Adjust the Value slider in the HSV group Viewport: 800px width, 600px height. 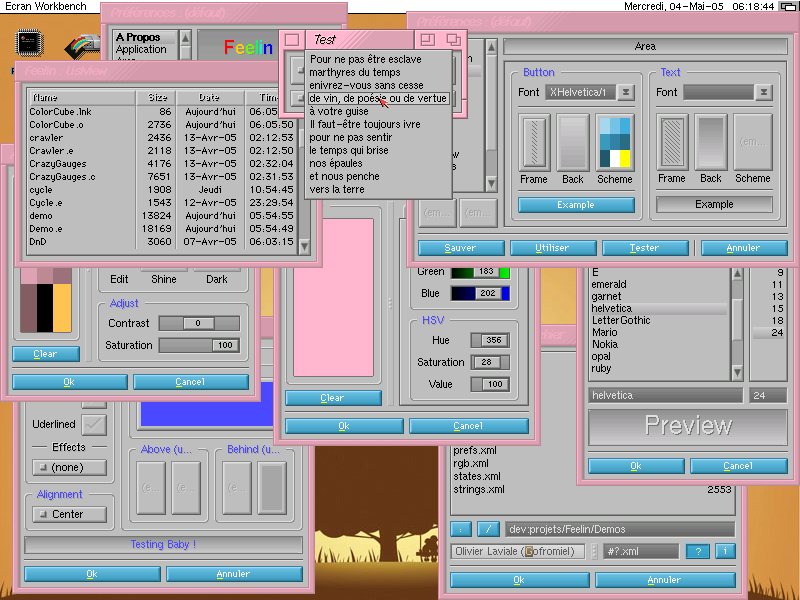490,384
